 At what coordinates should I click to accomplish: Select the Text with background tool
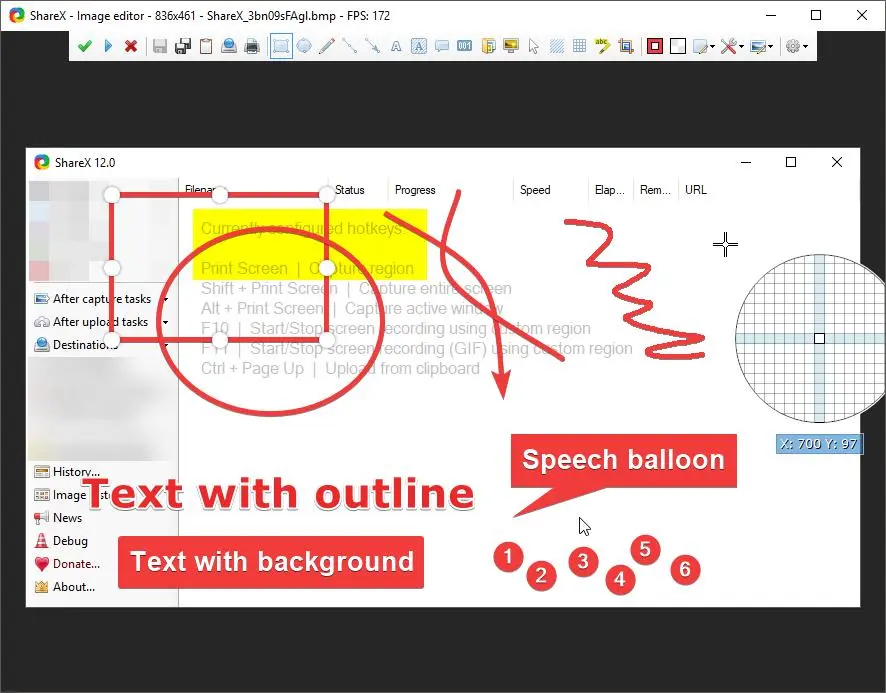419,46
